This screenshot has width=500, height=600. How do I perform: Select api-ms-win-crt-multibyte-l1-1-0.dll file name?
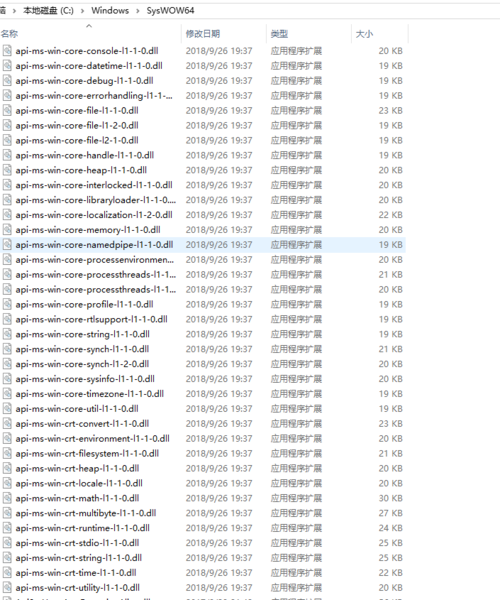click(x=86, y=513)
